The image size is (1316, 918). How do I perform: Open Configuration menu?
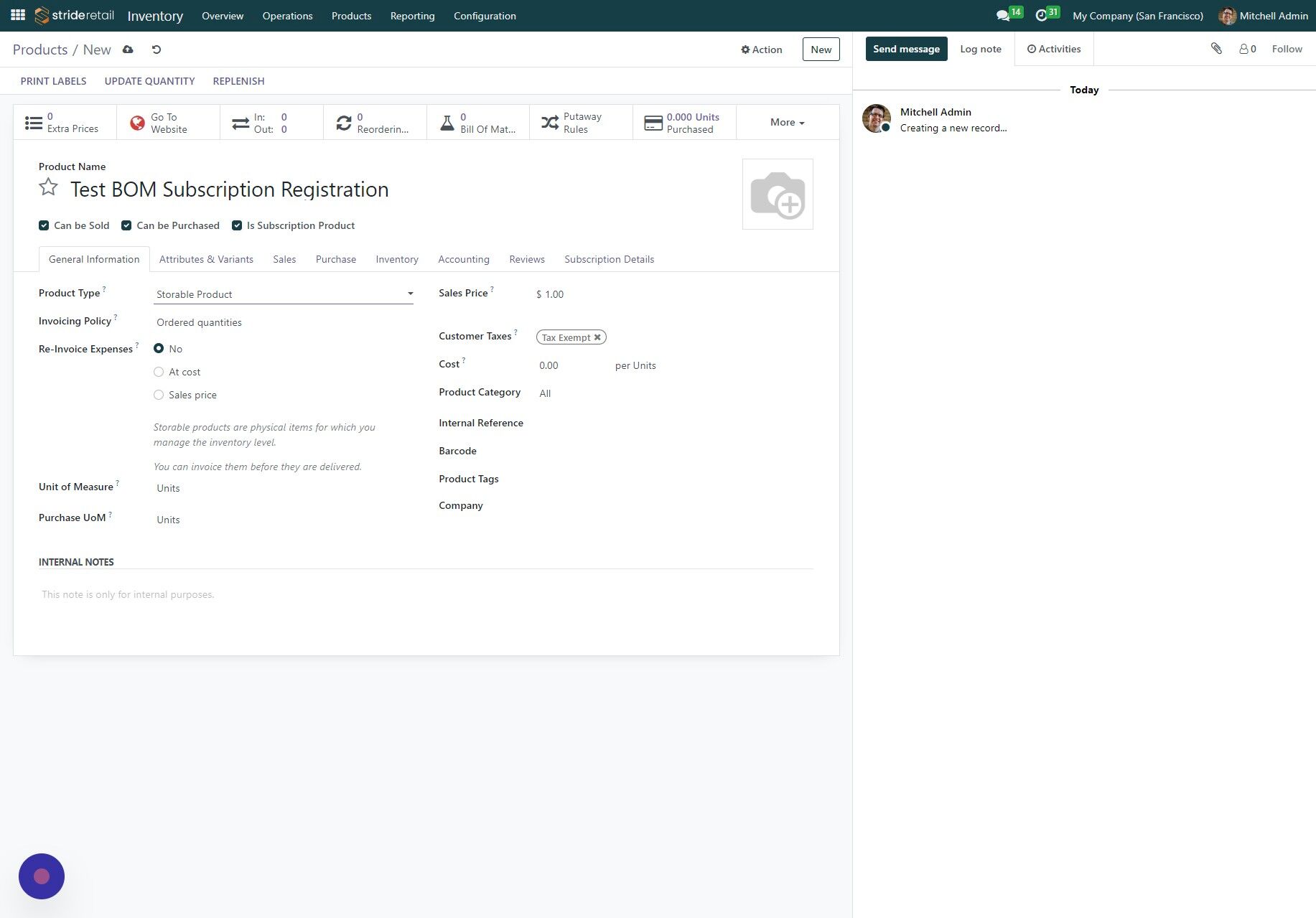pos(485,16)
